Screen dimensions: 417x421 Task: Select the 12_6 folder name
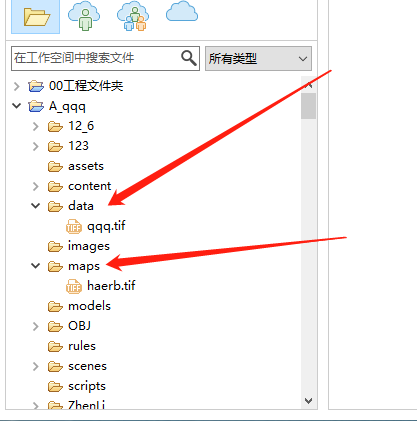pyautogui.click(x=81, y=126)
